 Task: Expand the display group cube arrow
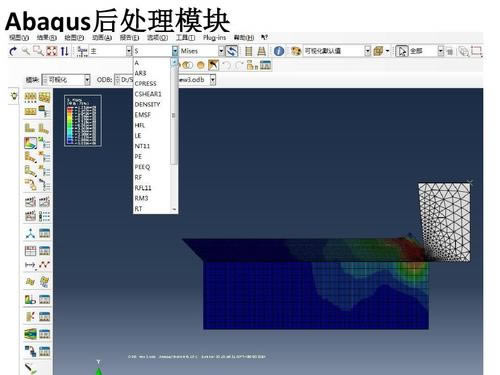click(387, 51)
